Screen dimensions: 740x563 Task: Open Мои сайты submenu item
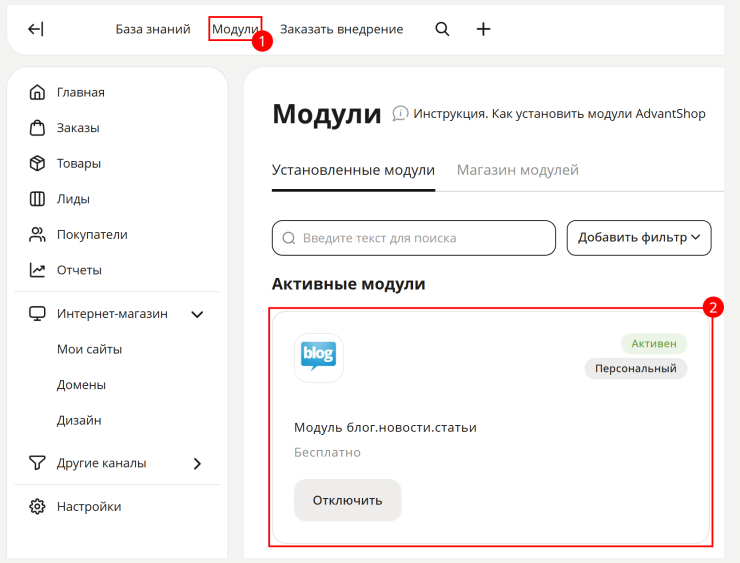click(89, 349)
